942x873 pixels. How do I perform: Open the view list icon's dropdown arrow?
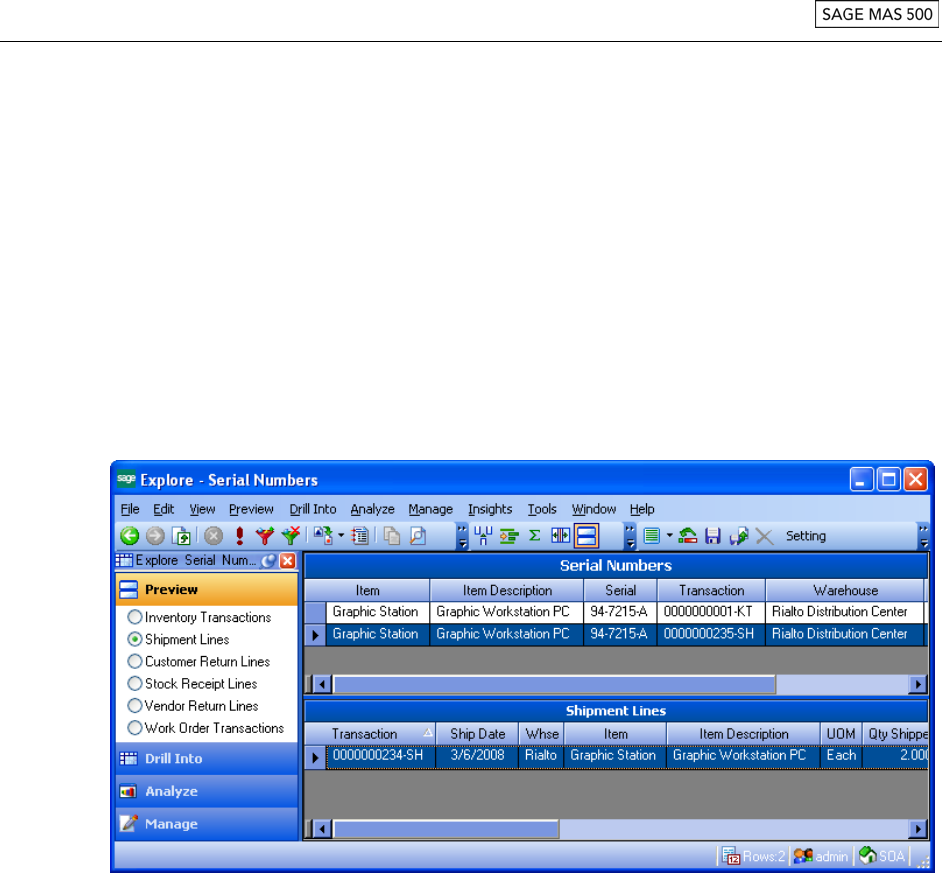pos(669,535)
